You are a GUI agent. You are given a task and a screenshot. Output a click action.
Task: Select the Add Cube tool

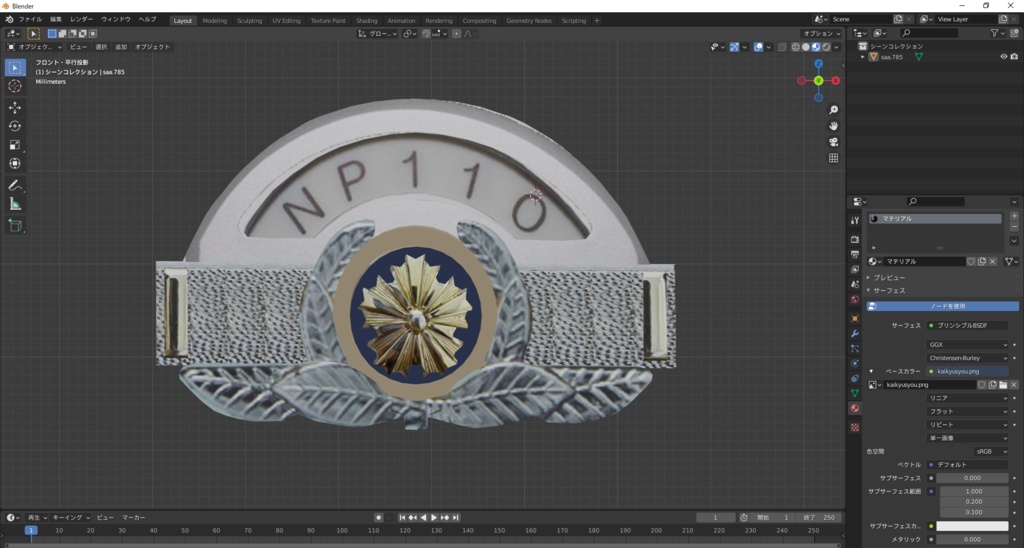coord(15,226)
